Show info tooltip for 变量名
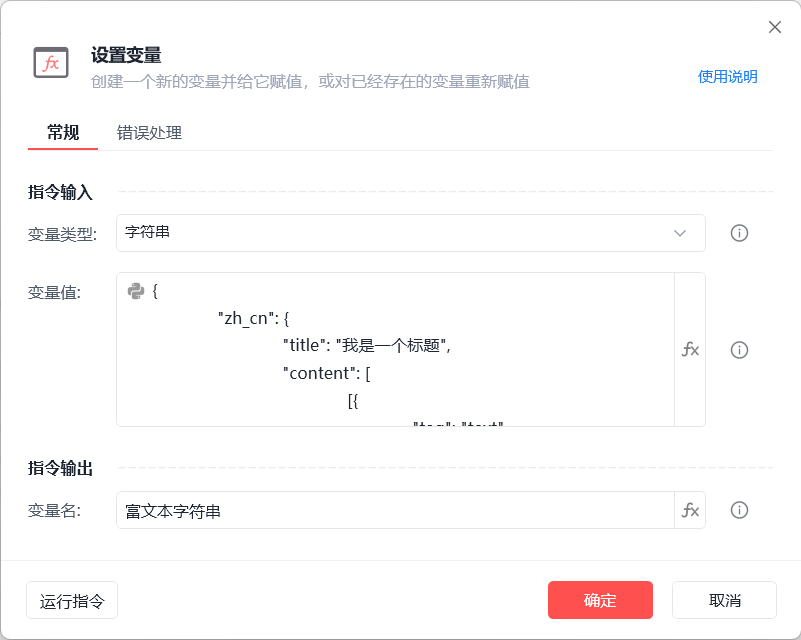Screen dimensions: 801x640 tap(739, 510)
